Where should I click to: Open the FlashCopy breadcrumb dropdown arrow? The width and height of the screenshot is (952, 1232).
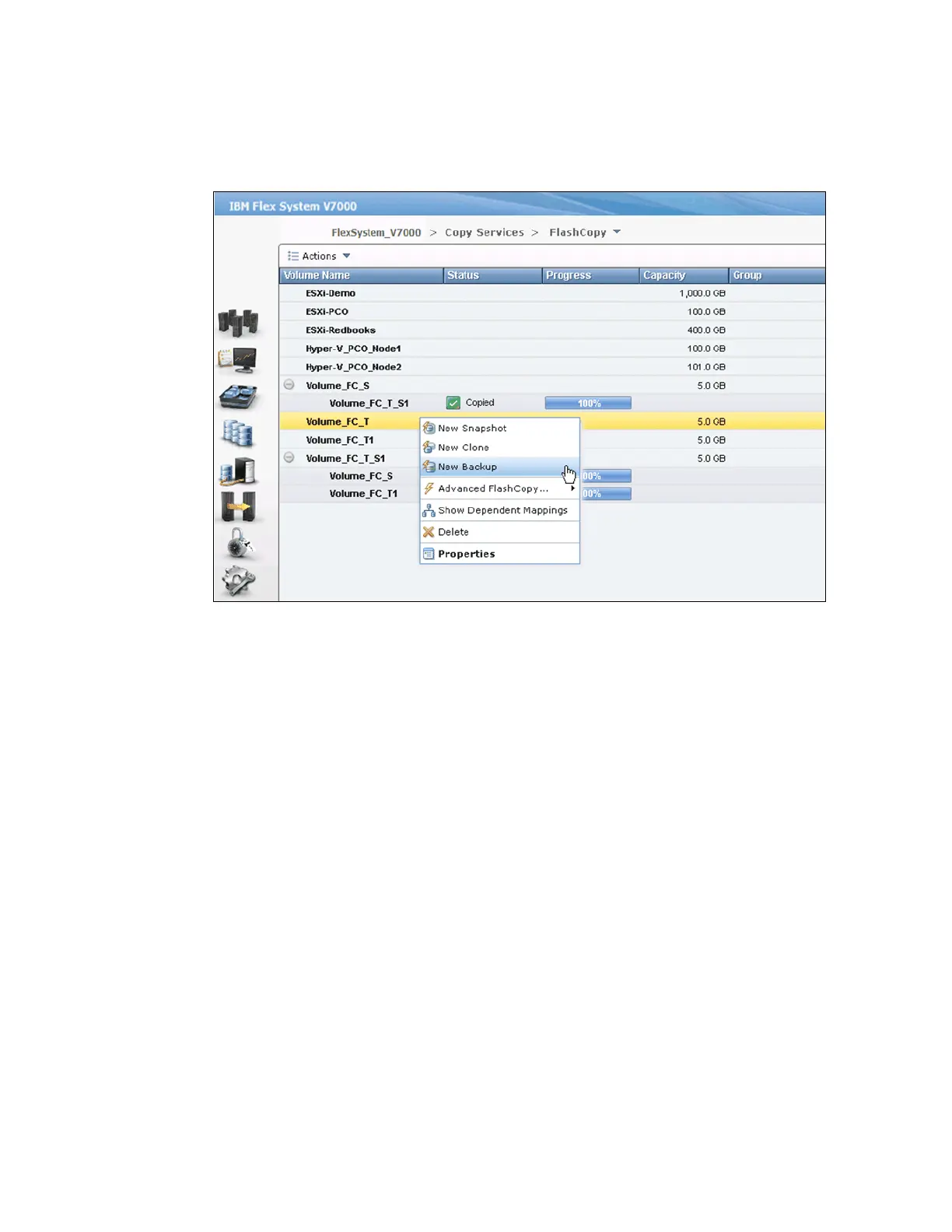click(617, 232)
